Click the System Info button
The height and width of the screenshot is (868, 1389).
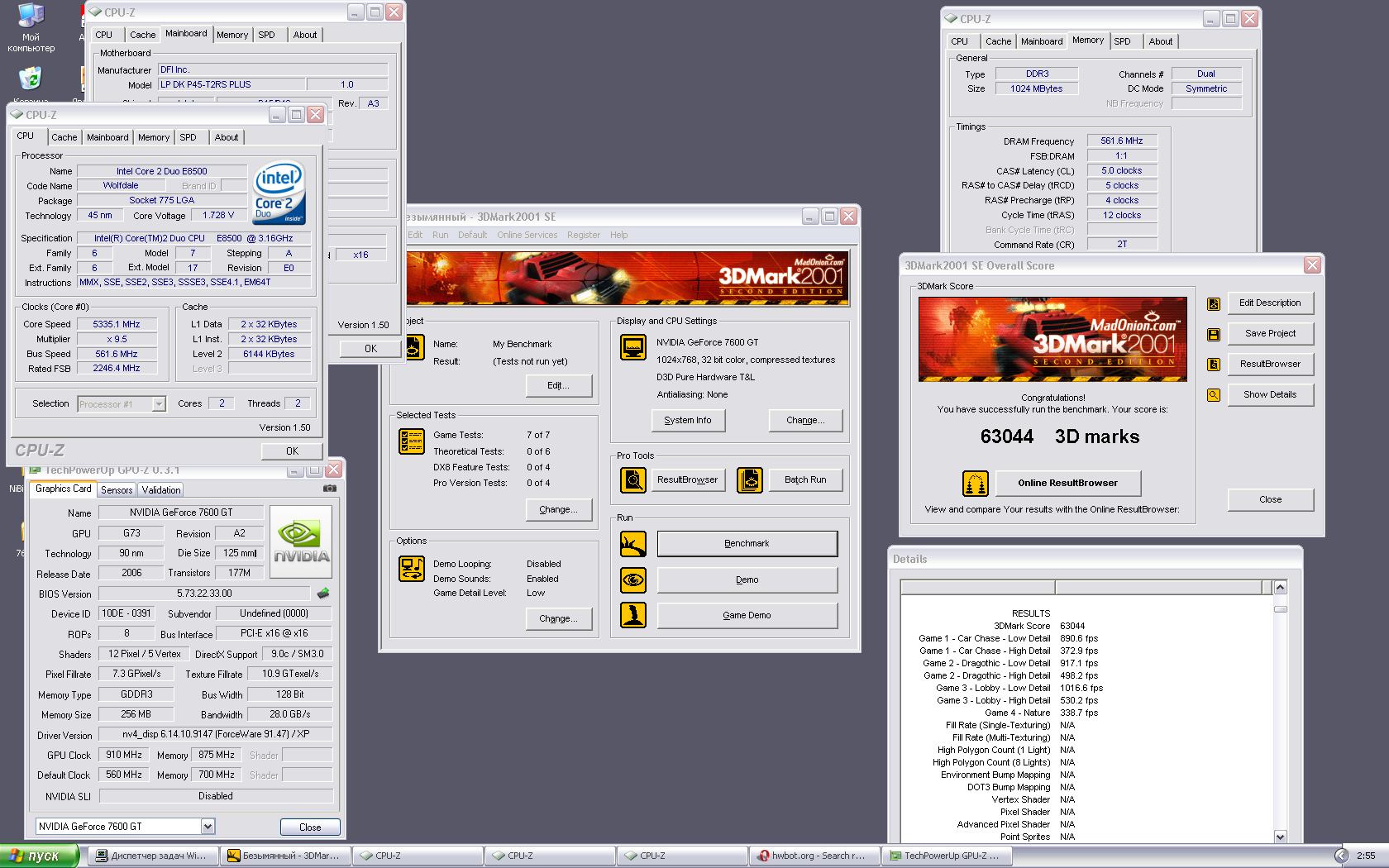click(688, 420)
